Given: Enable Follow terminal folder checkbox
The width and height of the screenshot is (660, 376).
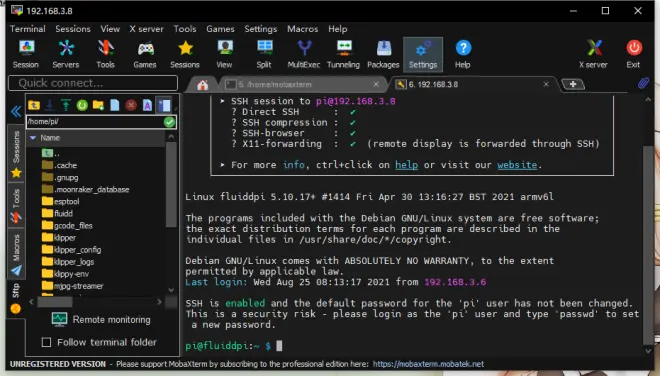Looking at the screenshot, I should tap(46, 342).
